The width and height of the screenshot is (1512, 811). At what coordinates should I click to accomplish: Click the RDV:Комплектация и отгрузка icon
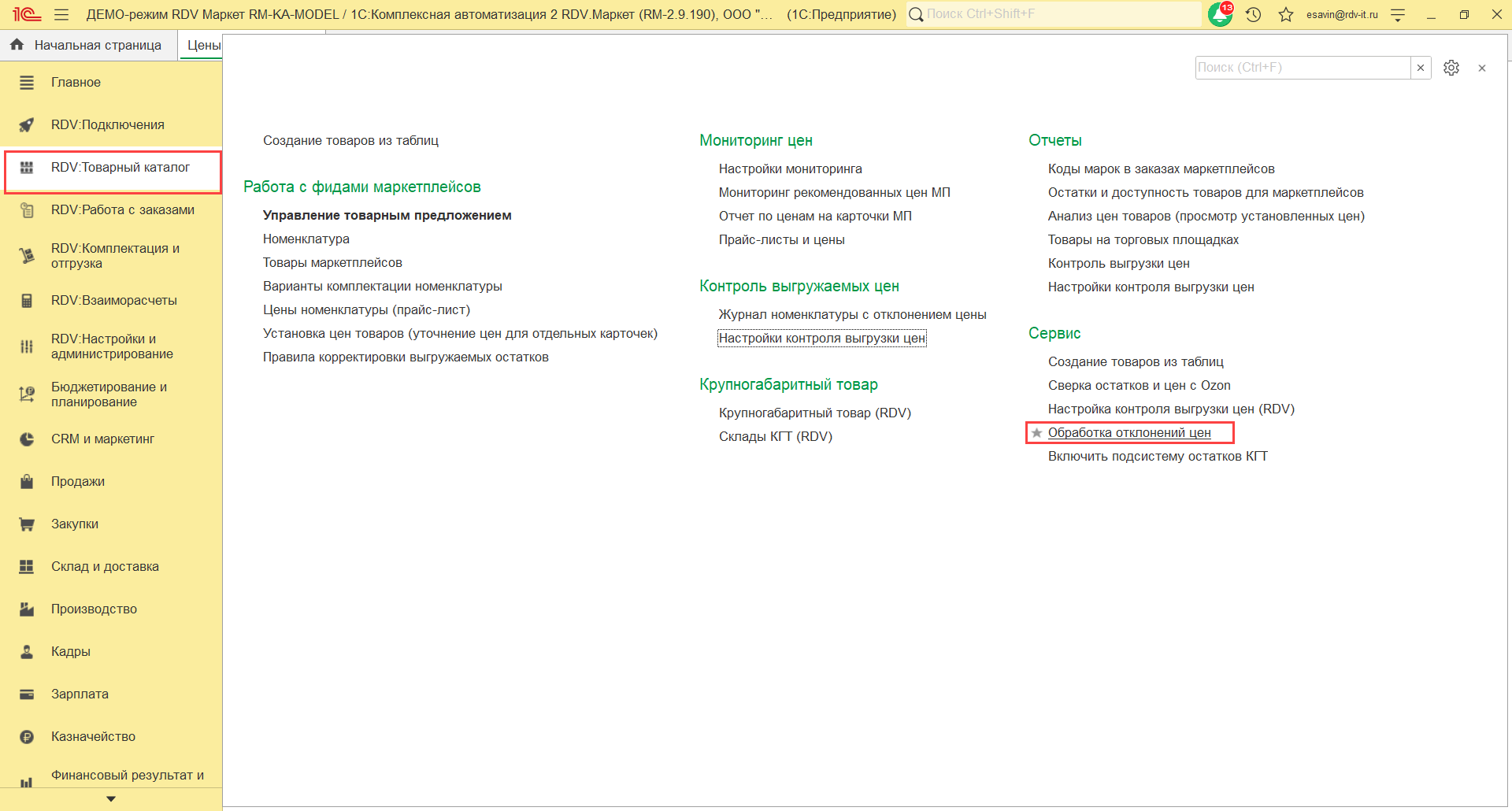click(27, 256)
